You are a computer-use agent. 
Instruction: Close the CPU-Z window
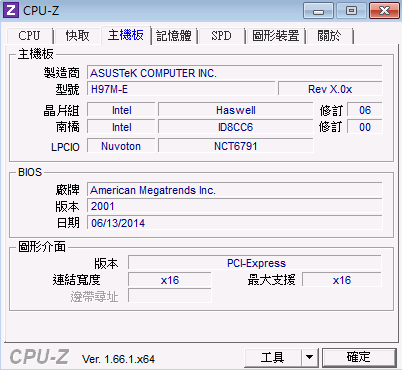[x=384, y=11]
